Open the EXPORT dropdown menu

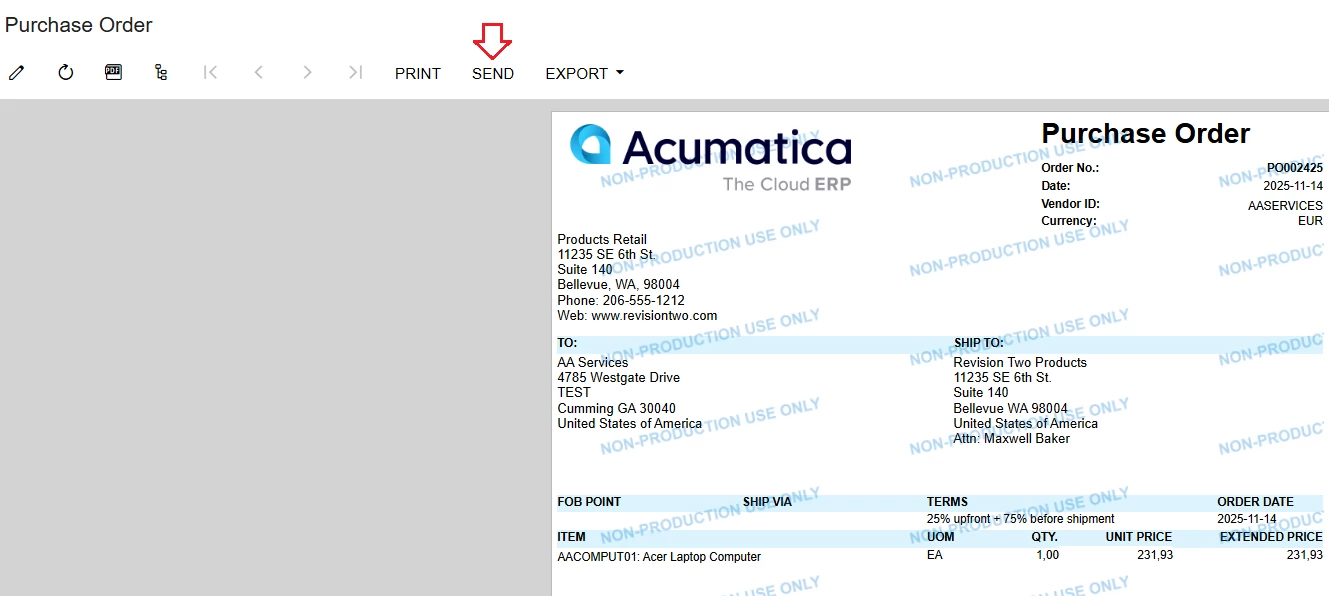coord(584,73)
